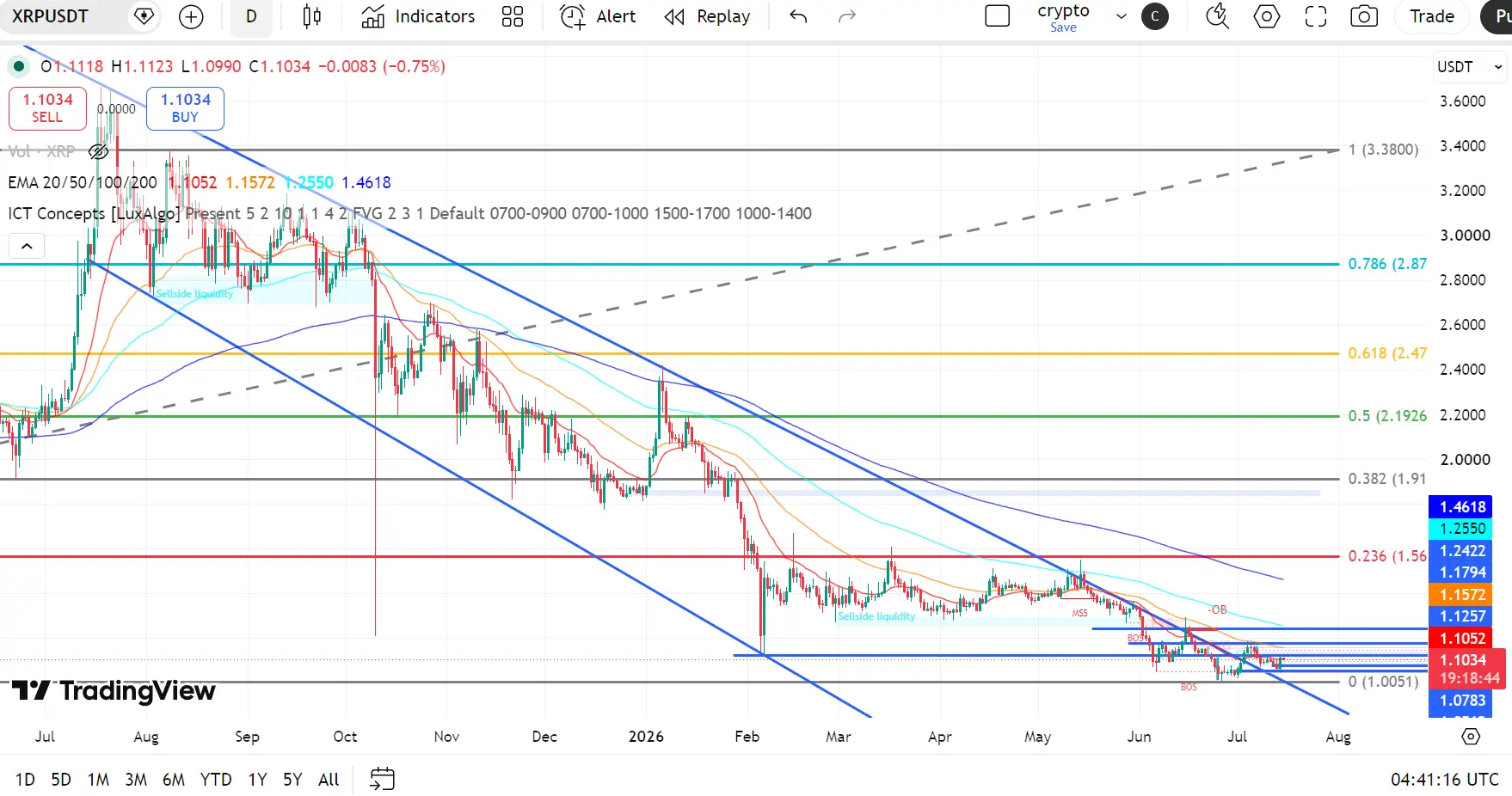Set range to 3M
Screen dimensions: 1512x796
pos(136,780)
